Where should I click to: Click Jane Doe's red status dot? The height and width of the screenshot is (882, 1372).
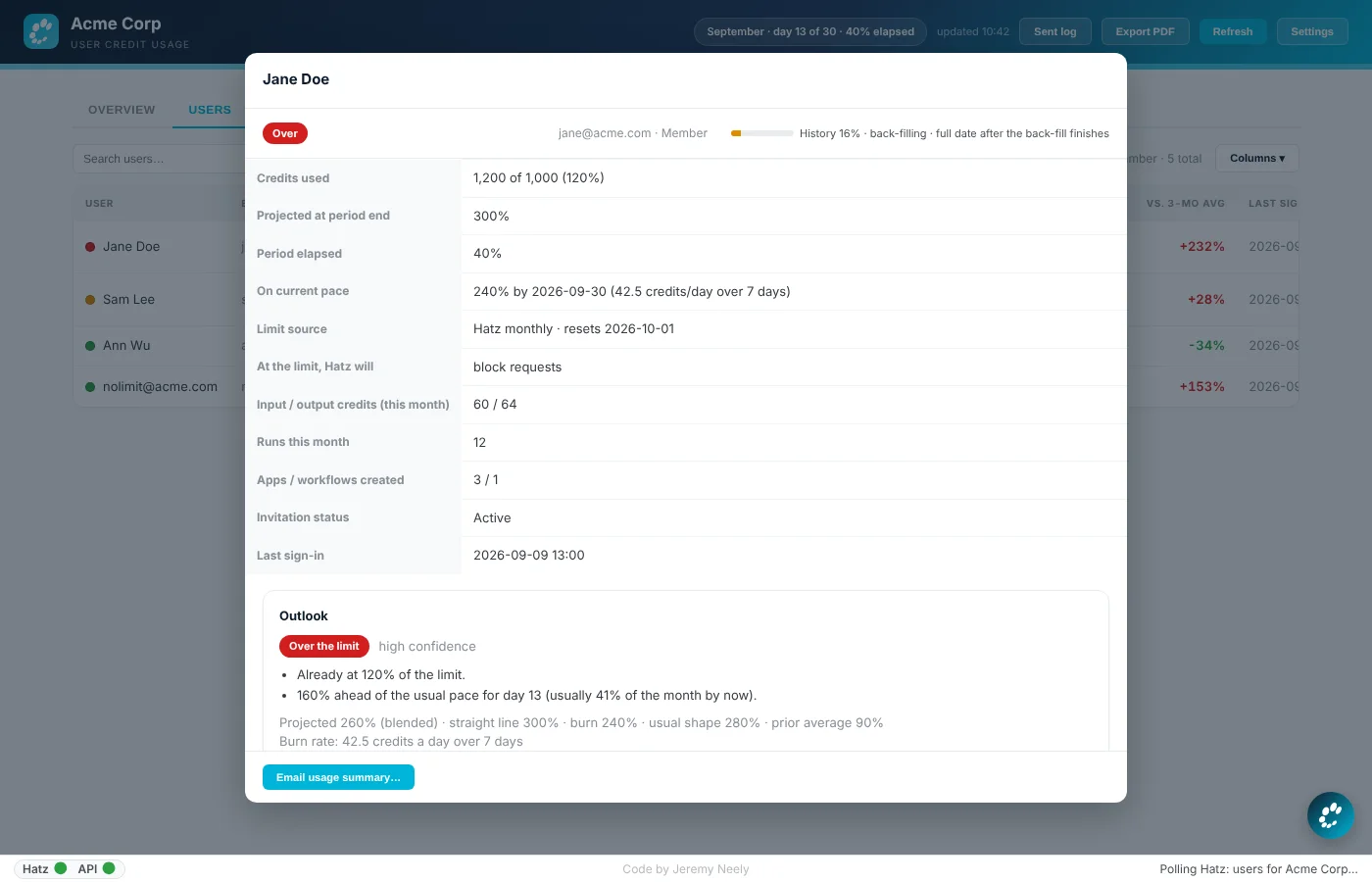click(x=90, y=247)
